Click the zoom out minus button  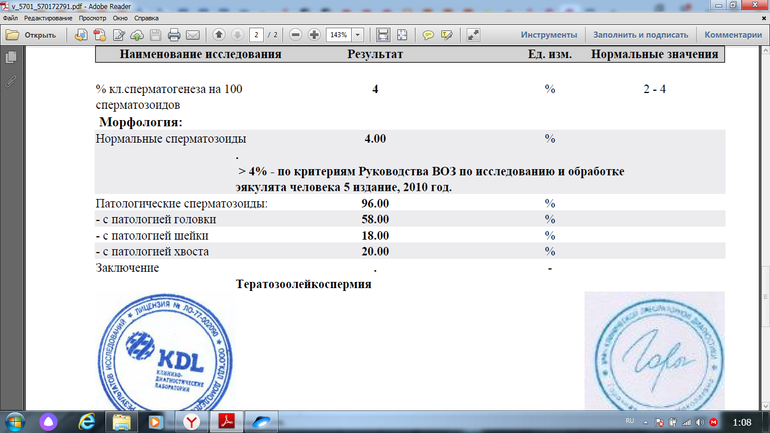tap(294, 35)
